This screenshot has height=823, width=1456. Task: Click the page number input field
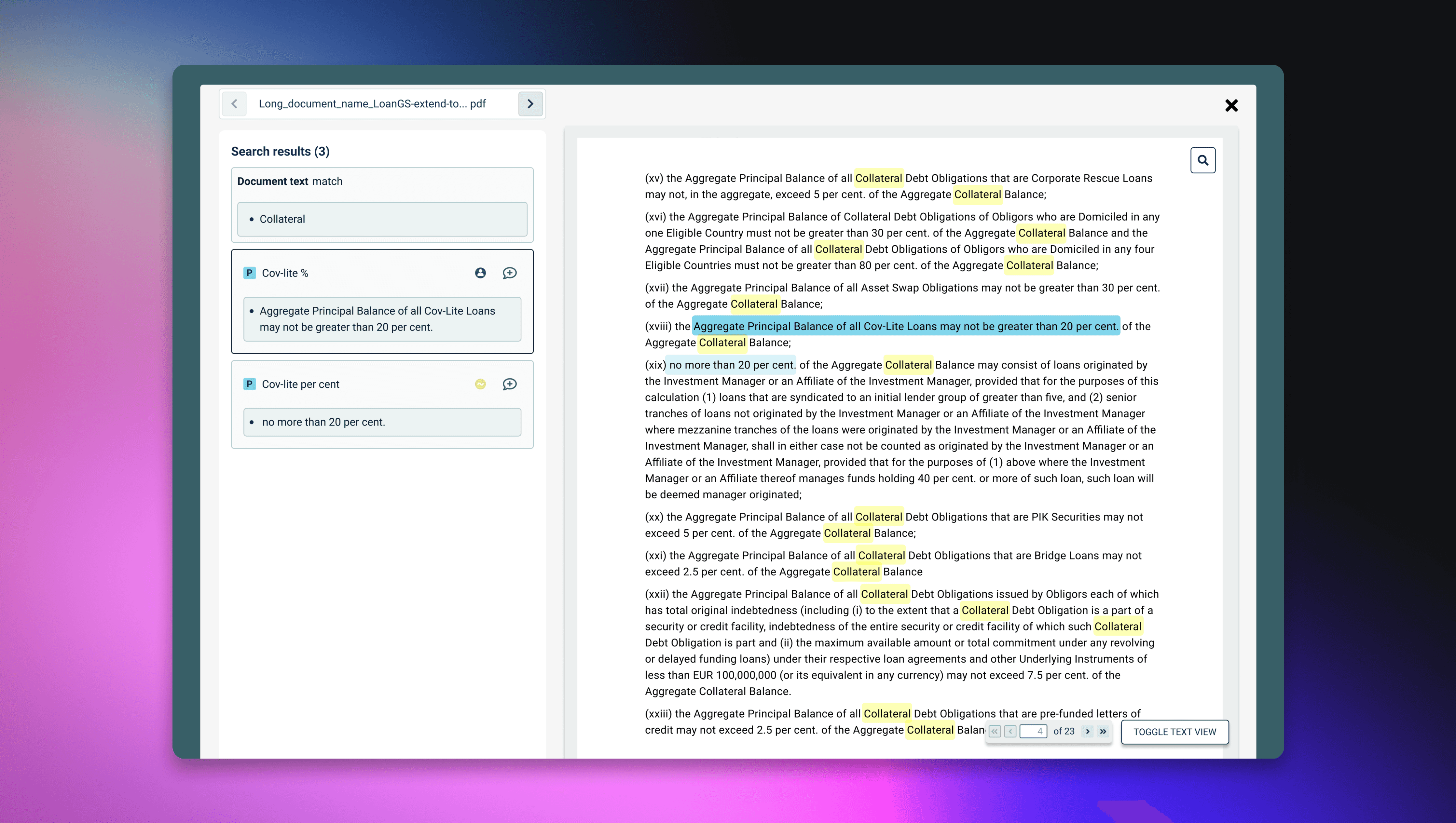pos(1034,732)
